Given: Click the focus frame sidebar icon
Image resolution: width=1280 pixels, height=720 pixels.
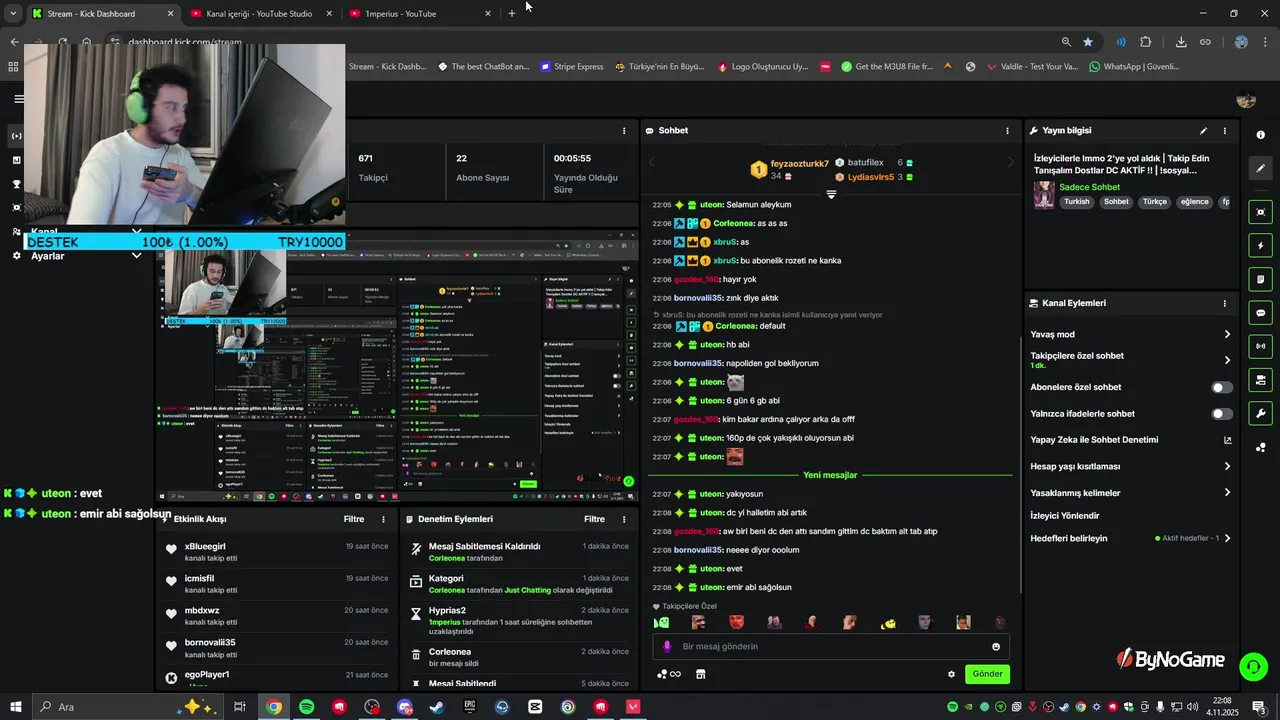Looking at the screenshot, I should [x=1260, y=212].
